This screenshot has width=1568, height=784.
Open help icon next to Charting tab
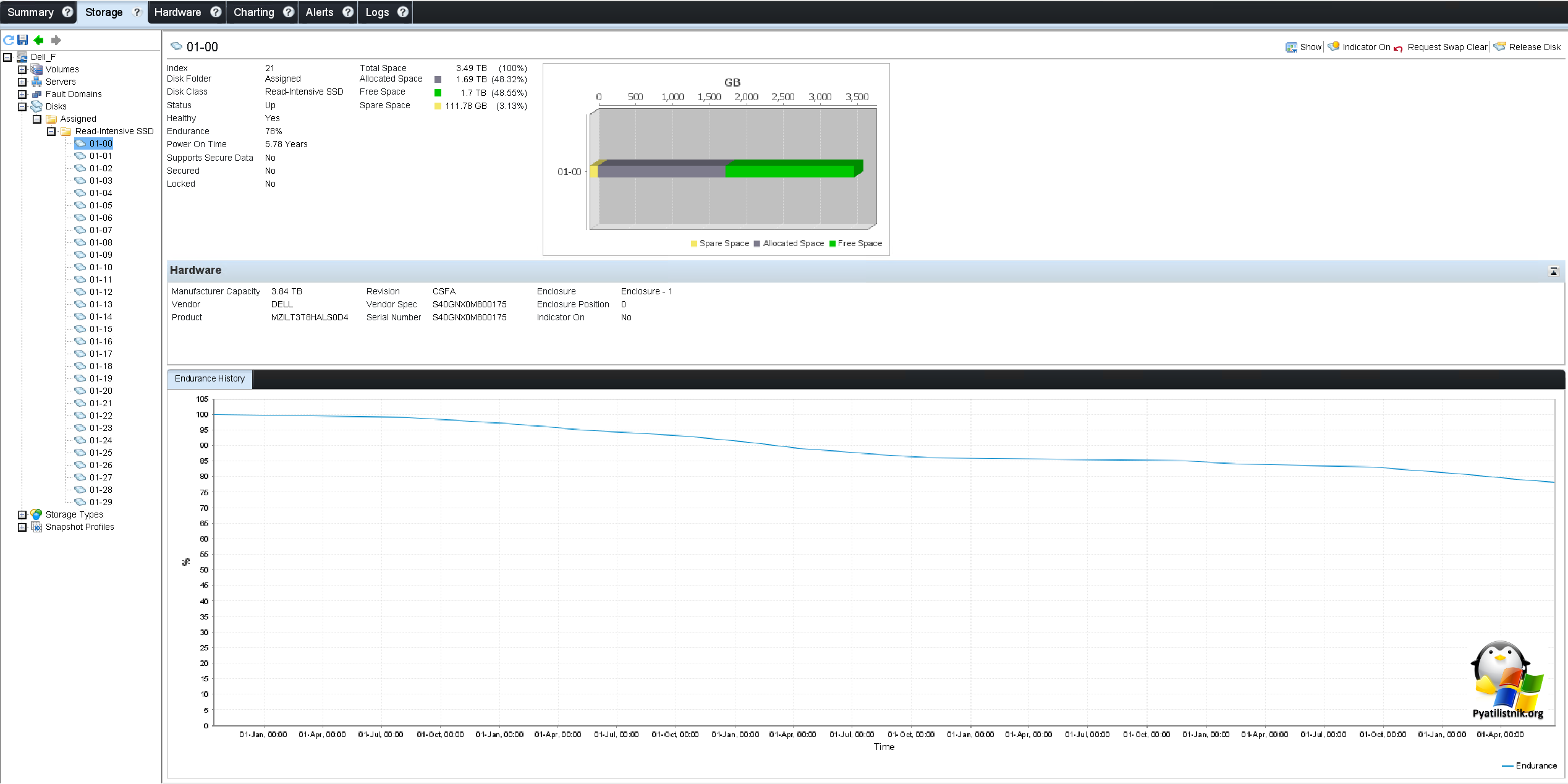(x=289, y=12)
